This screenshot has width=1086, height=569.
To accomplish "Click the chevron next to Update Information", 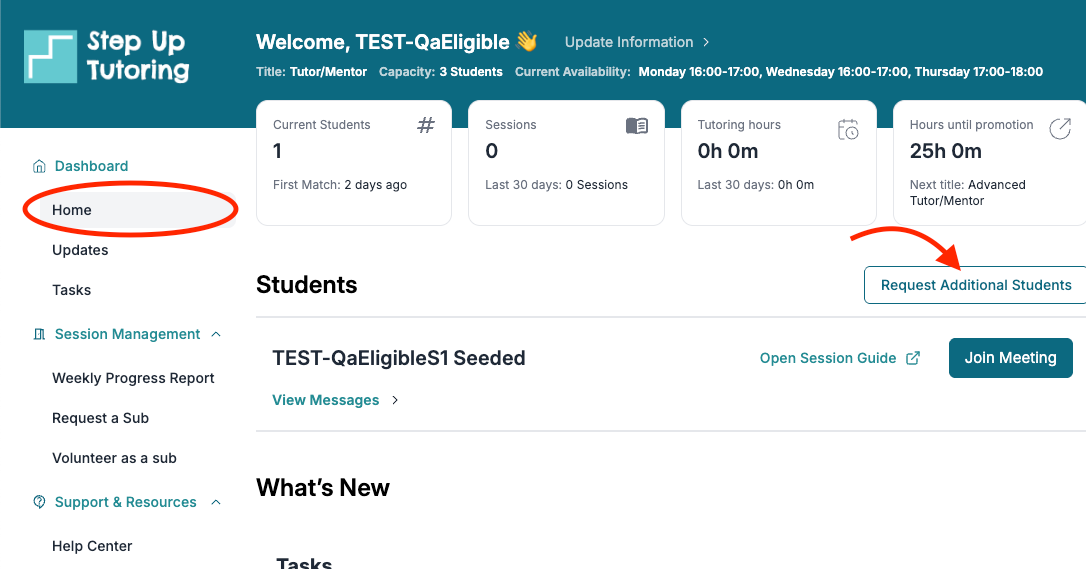I will click(706, 42).
